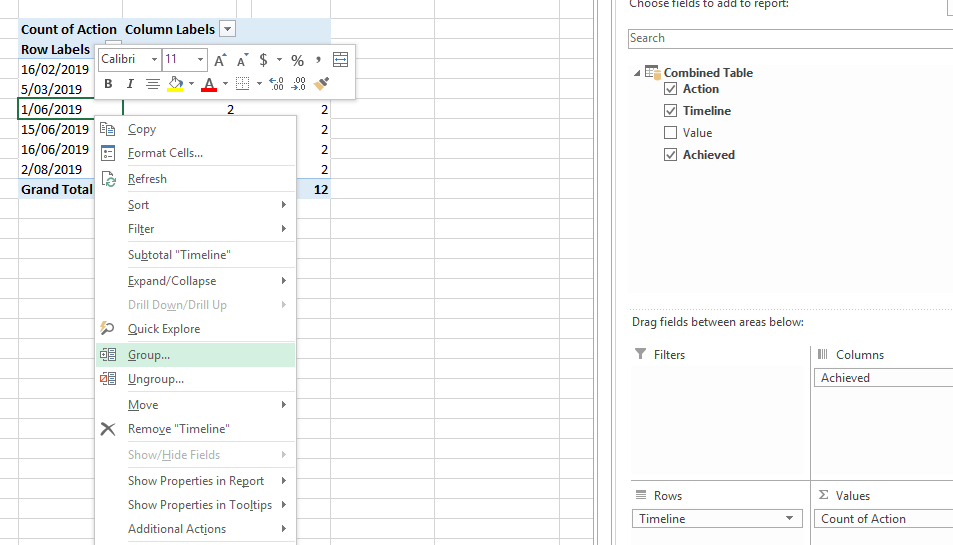Click Count of Action in Values
The image size is (953, 545).
(x=884, y=519)
